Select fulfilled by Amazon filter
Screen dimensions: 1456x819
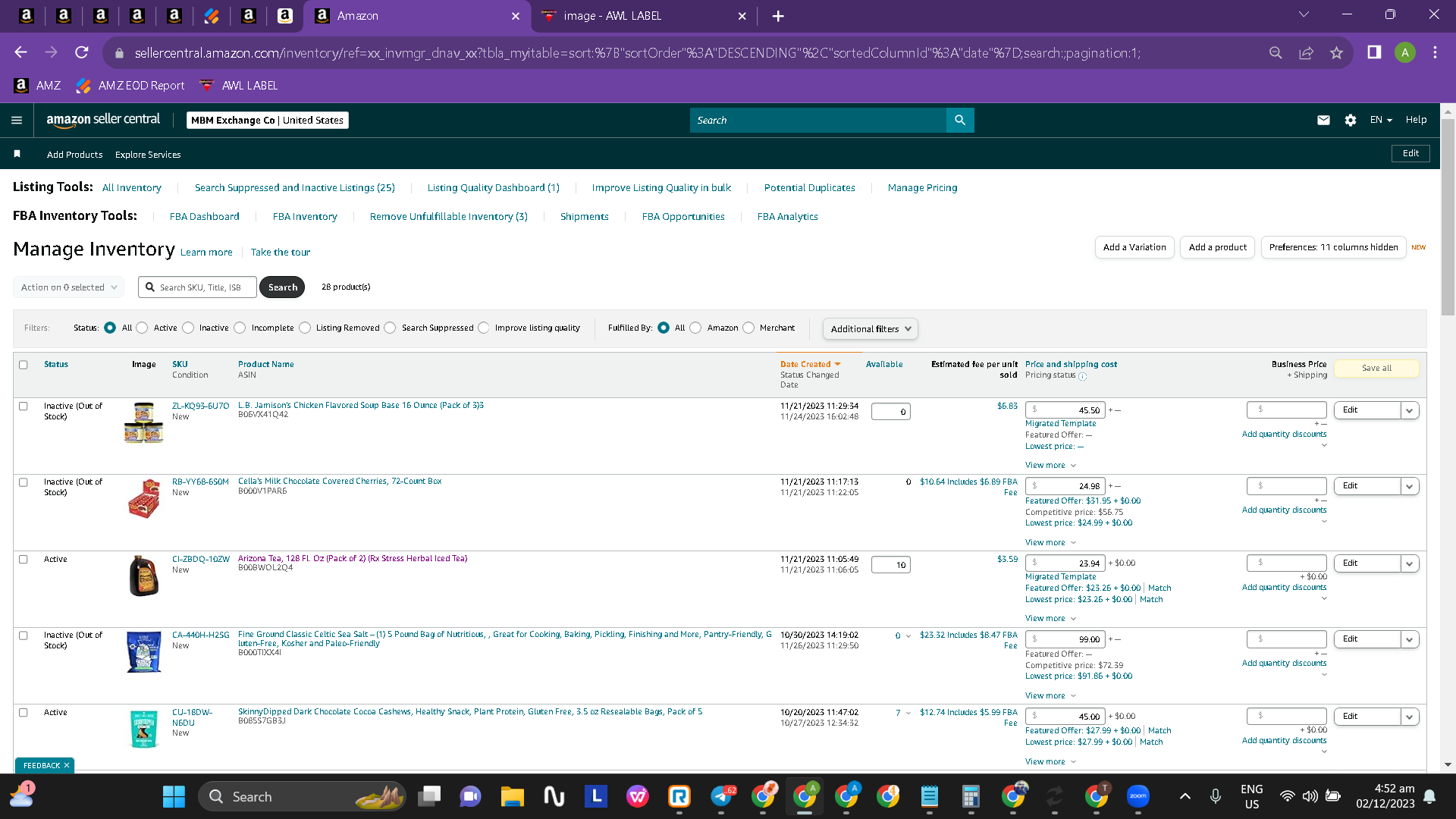pos(695,328)
